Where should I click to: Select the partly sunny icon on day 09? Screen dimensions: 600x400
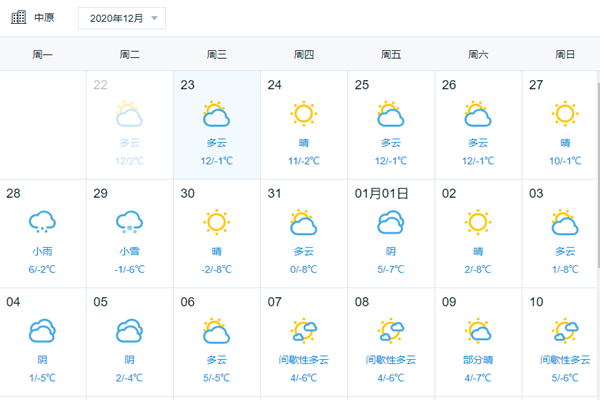478,330
